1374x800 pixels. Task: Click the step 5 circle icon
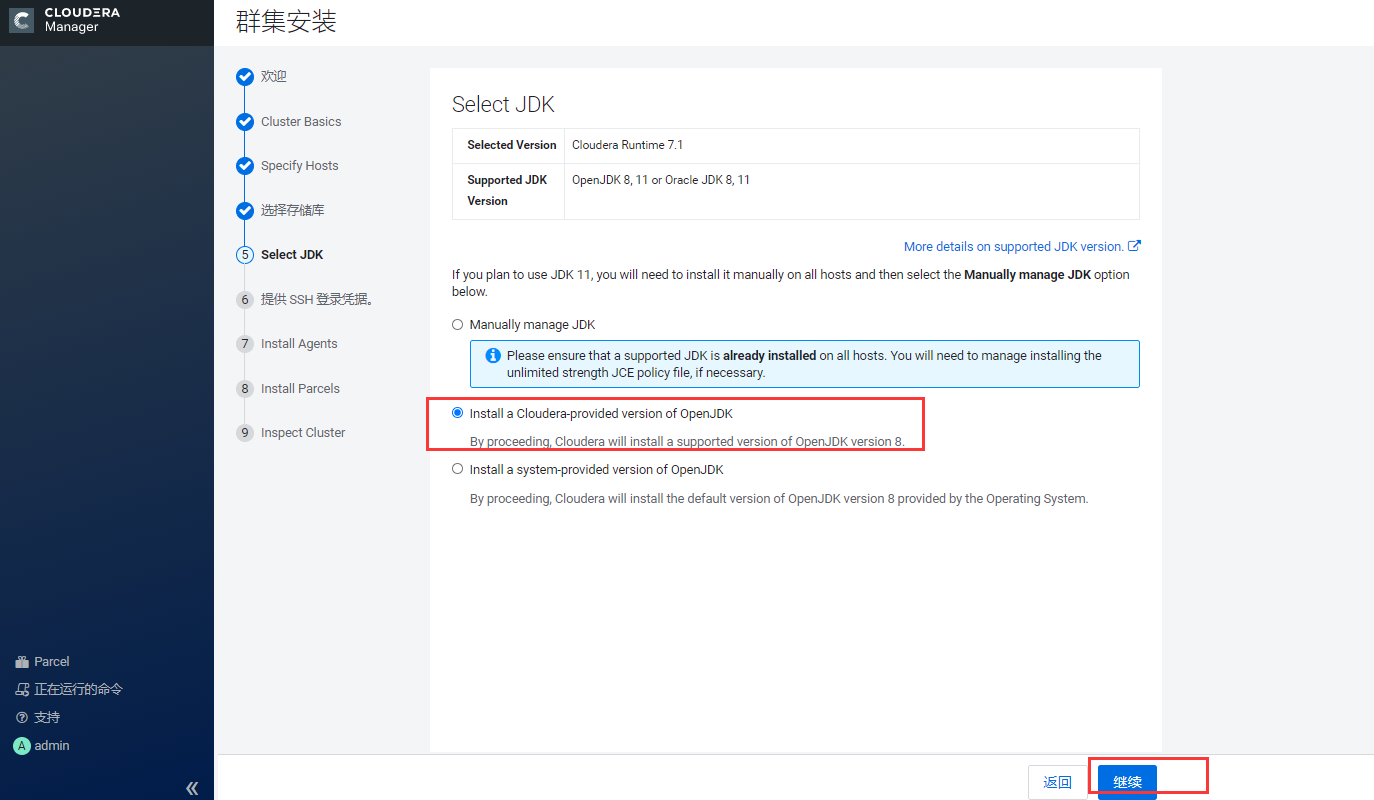(x=245, y=255)
